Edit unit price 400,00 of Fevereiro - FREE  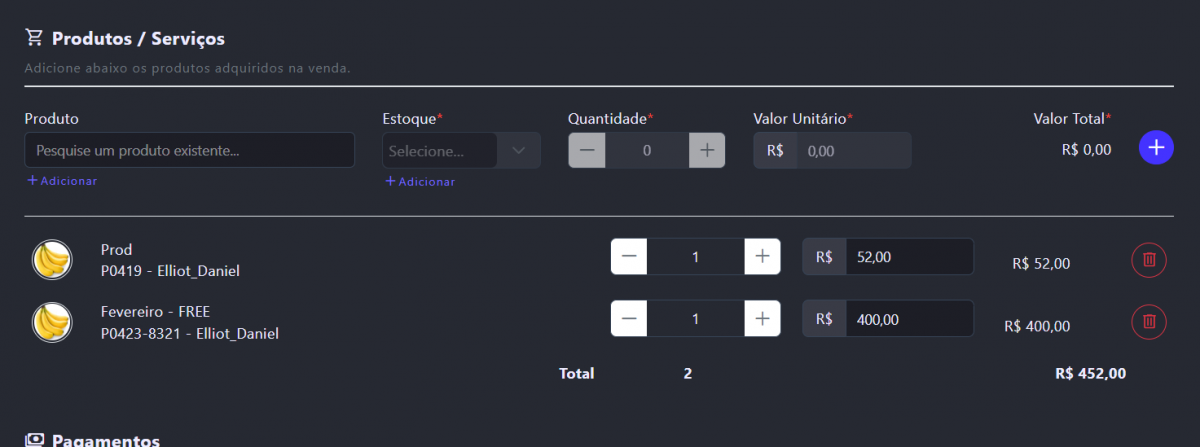coord(908,319)
